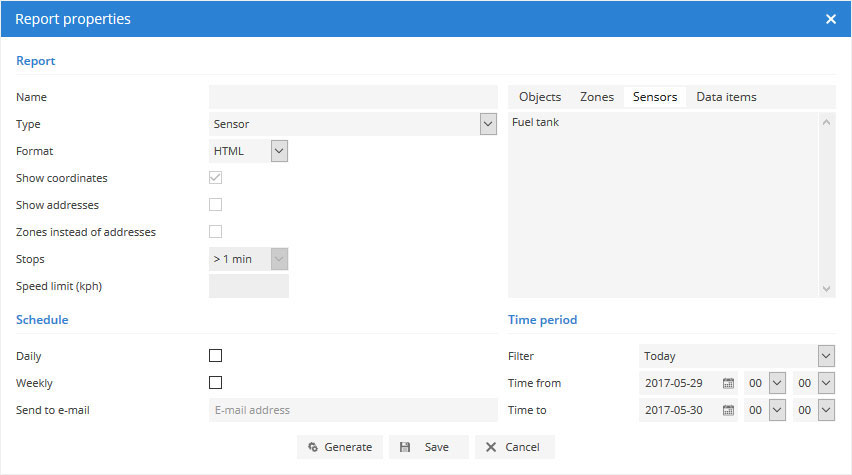Toggle Zones instead of addresses checkbox
This screenshot has height=475, width=852.
(215, 232)
